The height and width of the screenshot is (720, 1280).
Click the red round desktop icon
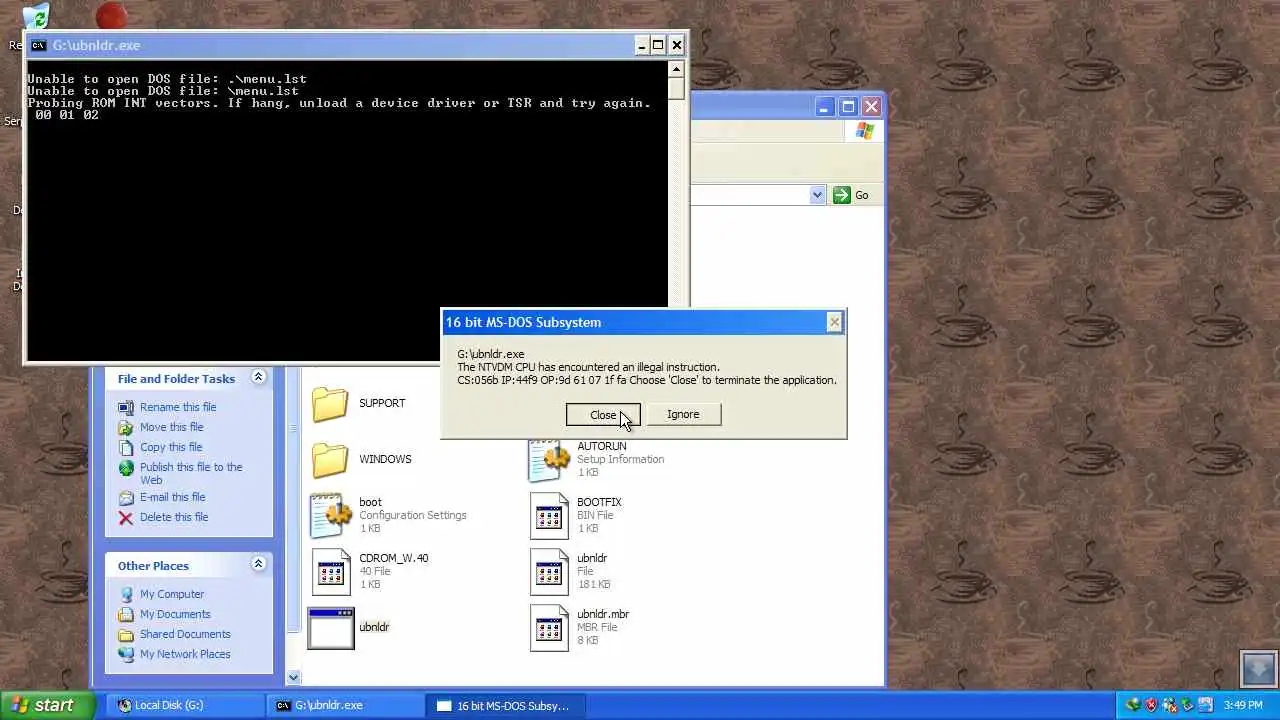(111, 15)
